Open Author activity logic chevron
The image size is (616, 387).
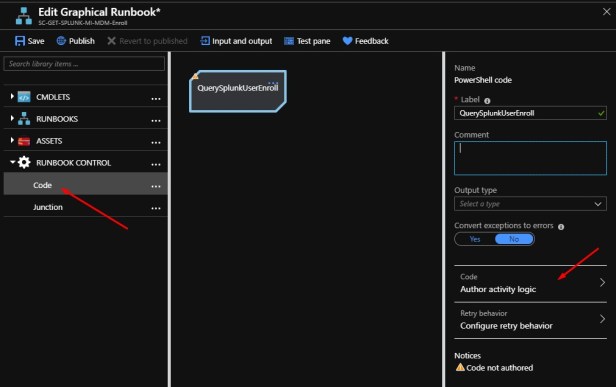(x=602, y=282)
